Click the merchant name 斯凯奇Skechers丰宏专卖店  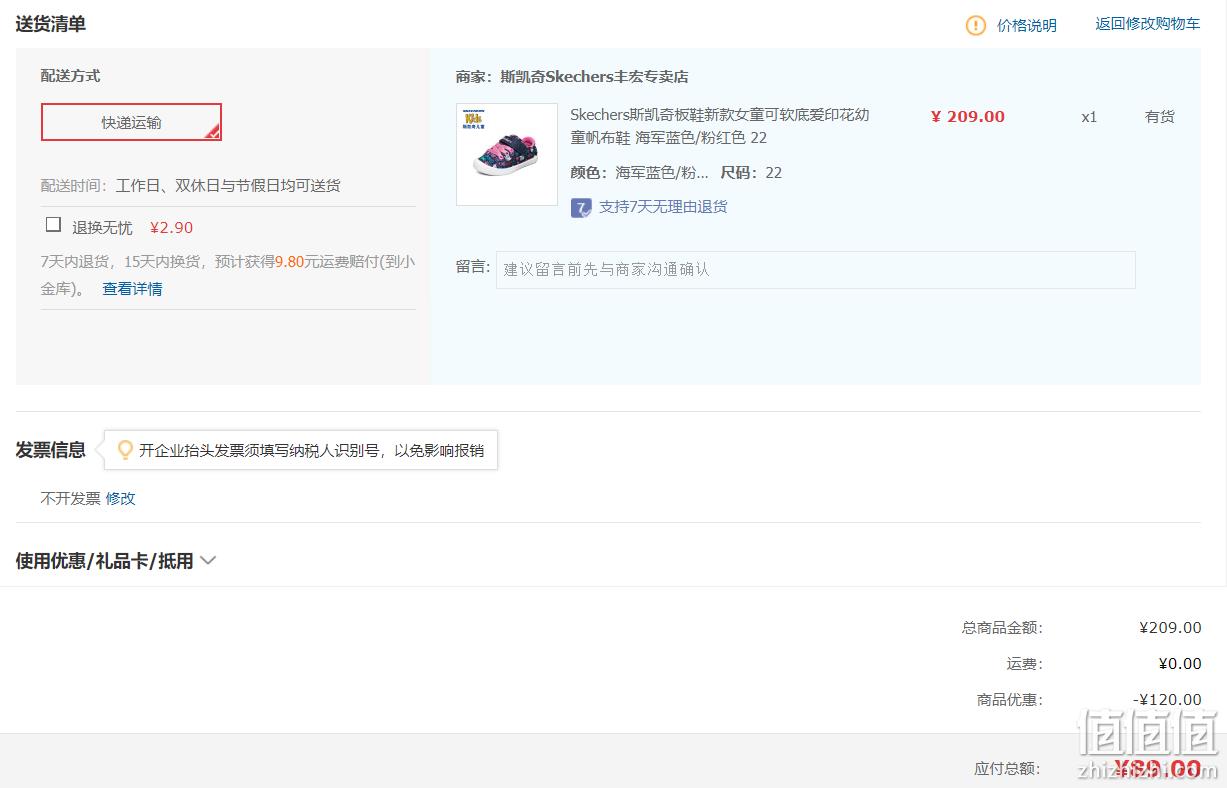pos(594,77)
